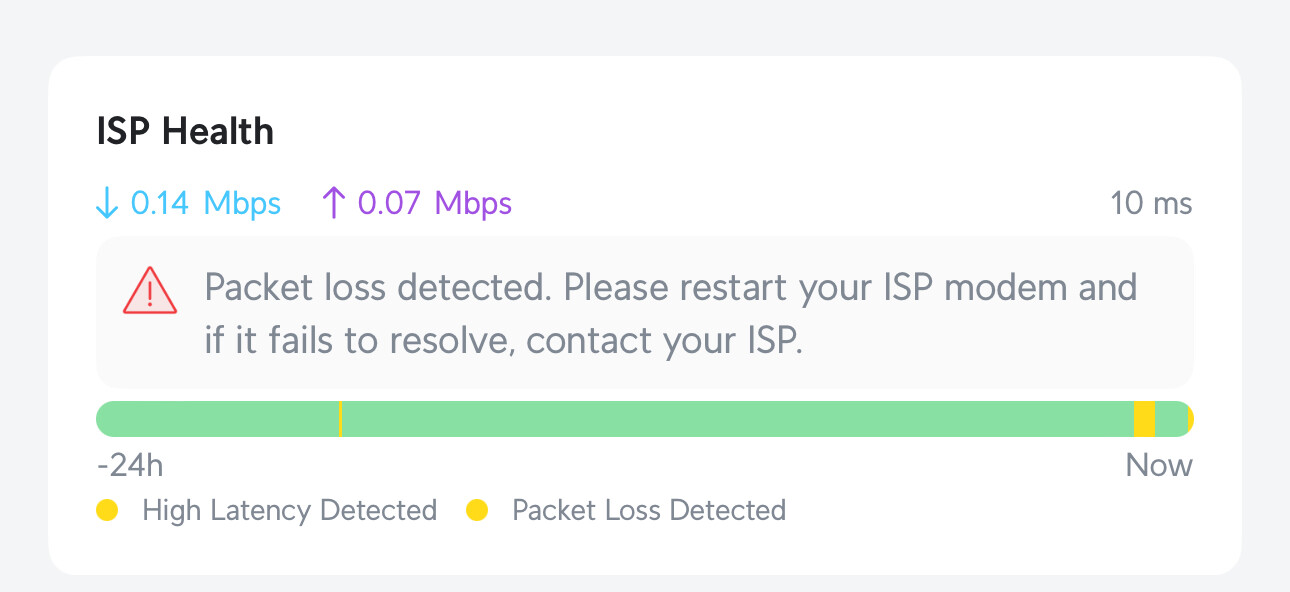Click the Packet Loss yellow legend dot
Viewport: 1290px width, 592px height.
[477, 510]
